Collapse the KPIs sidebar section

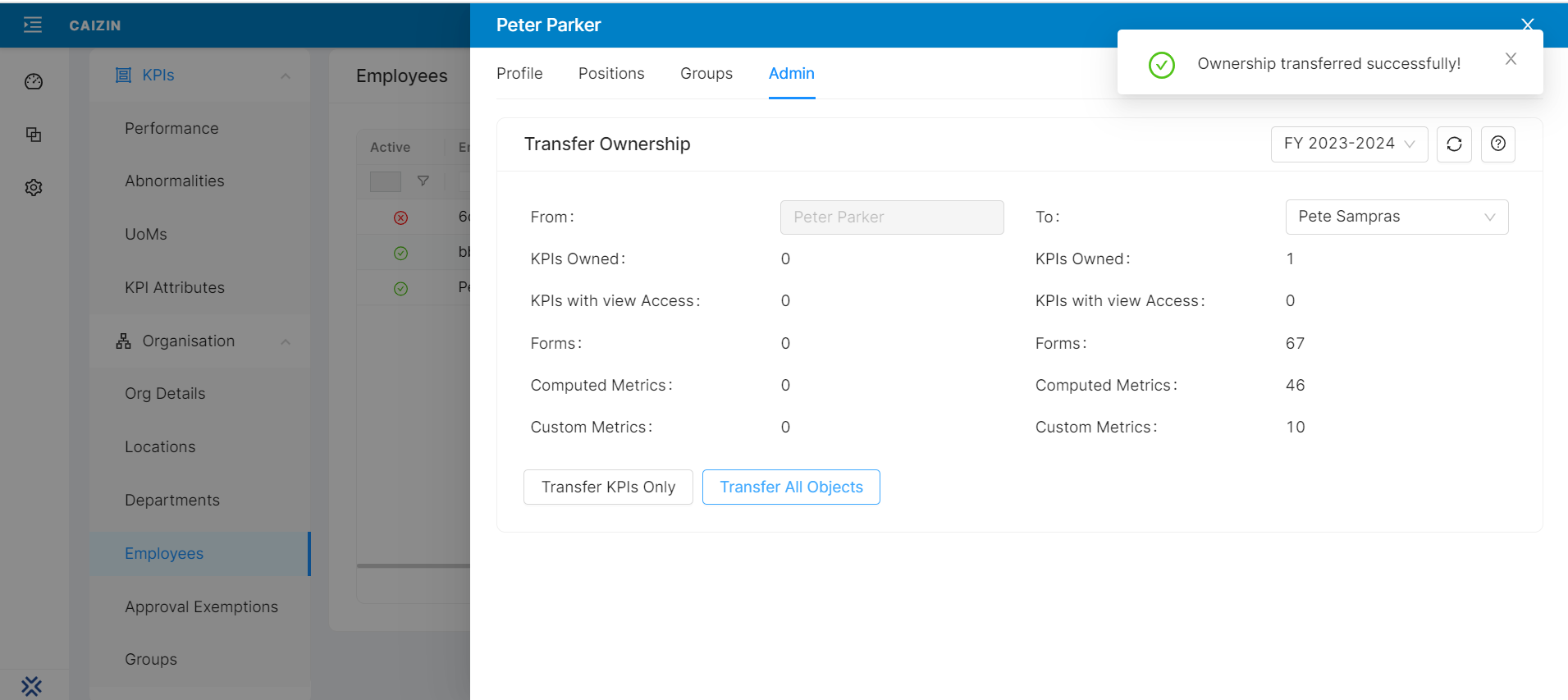285,75
